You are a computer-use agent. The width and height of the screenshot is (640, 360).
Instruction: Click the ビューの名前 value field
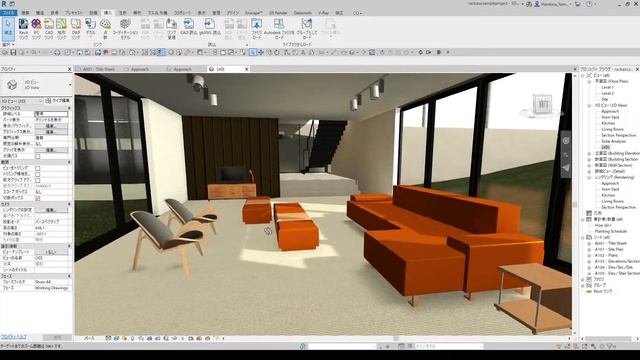point(51,258)
